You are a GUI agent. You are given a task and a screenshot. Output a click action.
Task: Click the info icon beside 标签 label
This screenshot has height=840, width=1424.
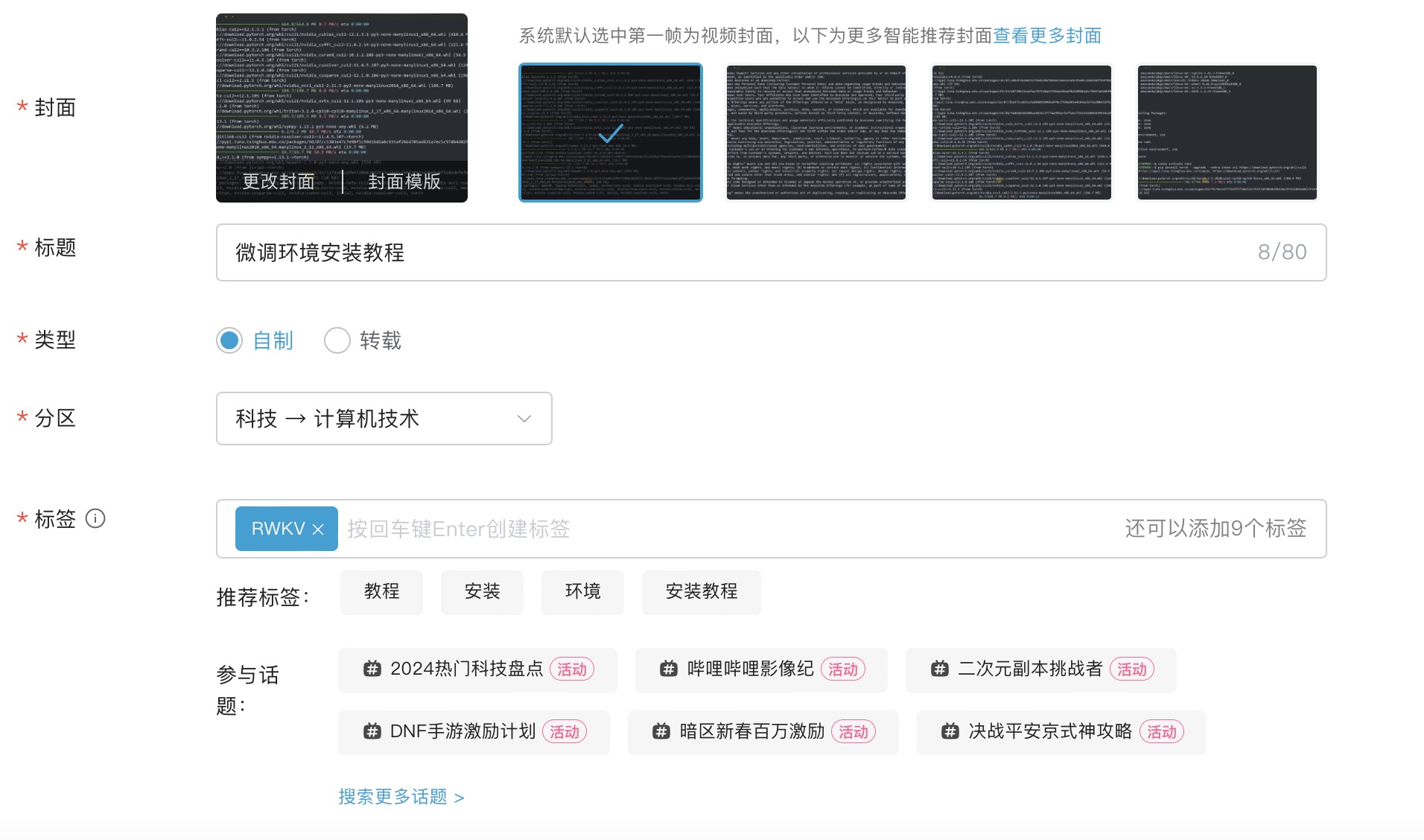95,518
